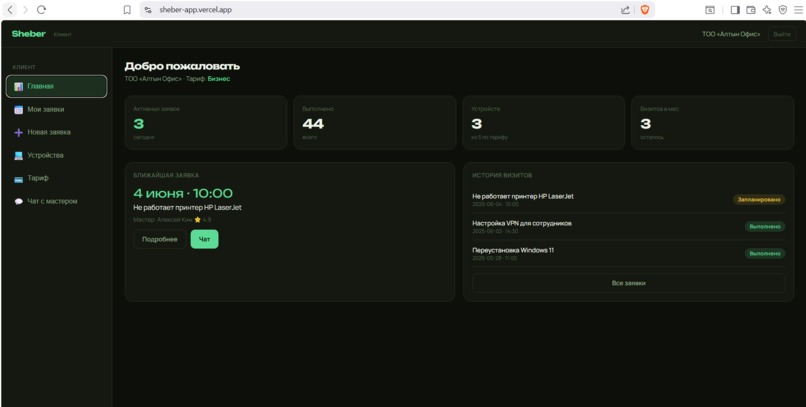806x407 pixels.
Task: Go forward with browser arrow
Action: 25,10
